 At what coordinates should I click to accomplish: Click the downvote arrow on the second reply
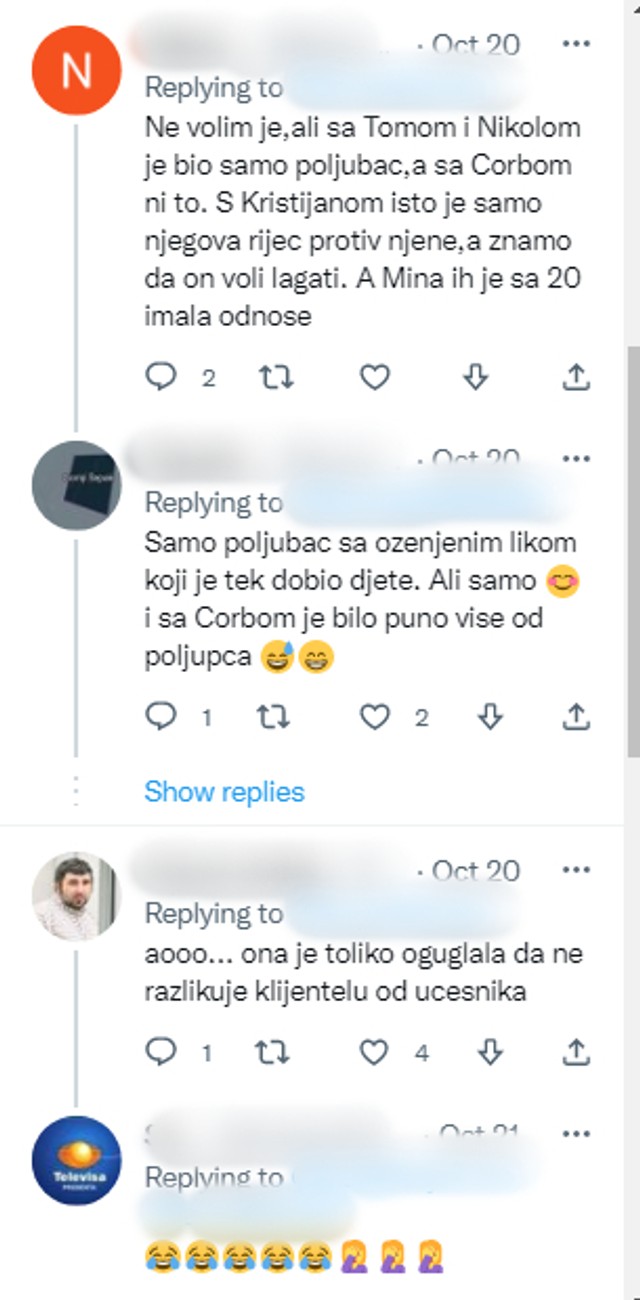(489, 717)
